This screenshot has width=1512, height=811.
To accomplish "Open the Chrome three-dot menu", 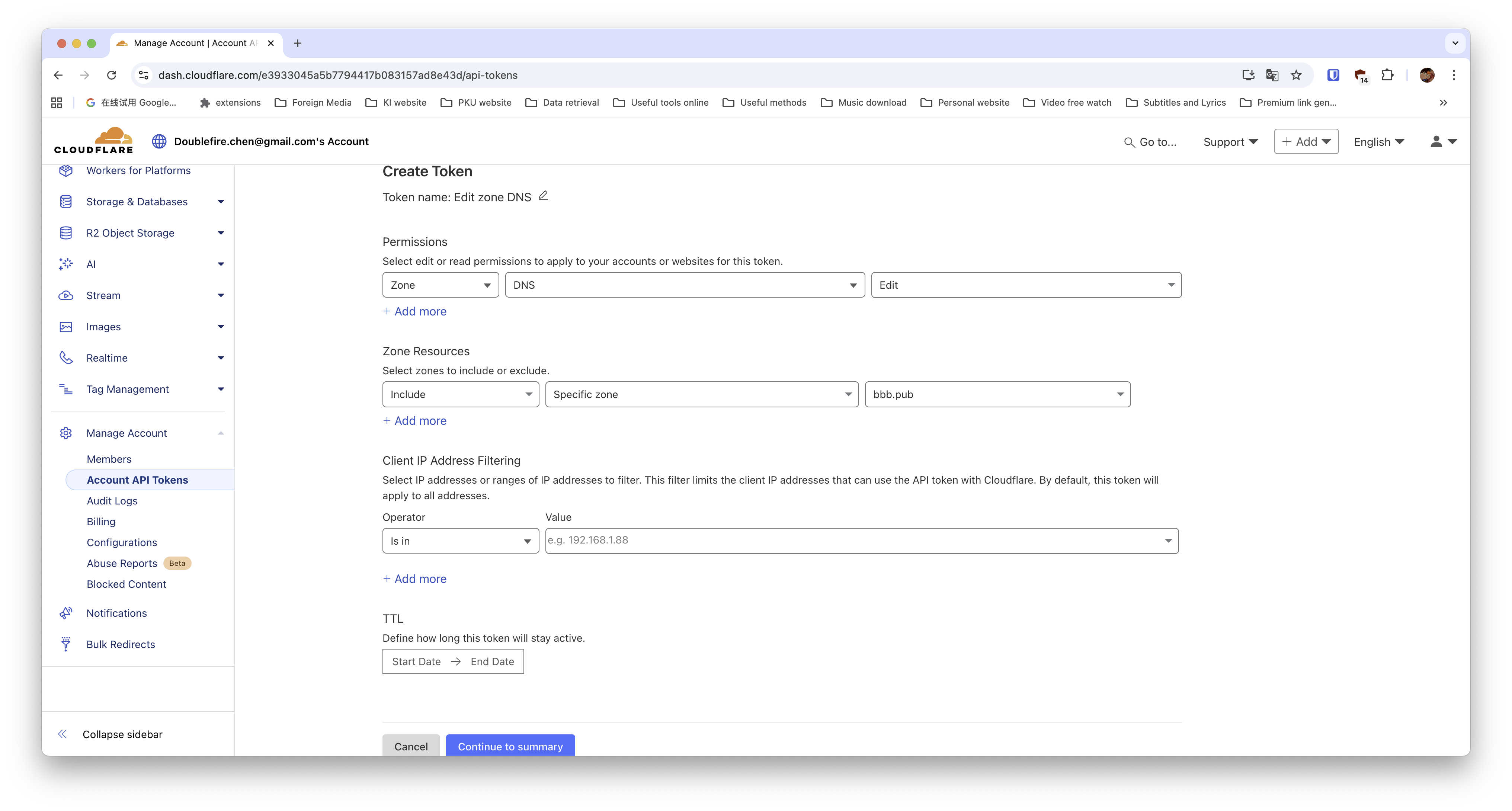I will tap(1454, 75).
